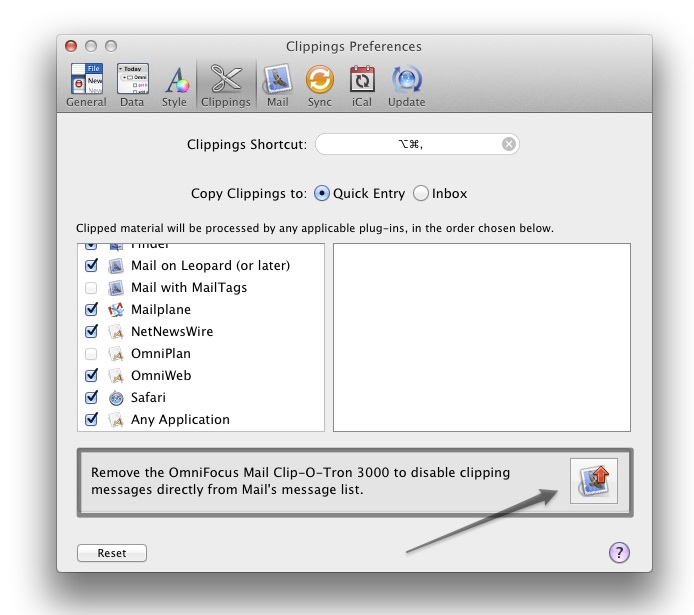Screen dimensions: 694x615
Task: Enable the Mail with MailTags checkbox
Action: pyautogui.click(x=92, y=288)
